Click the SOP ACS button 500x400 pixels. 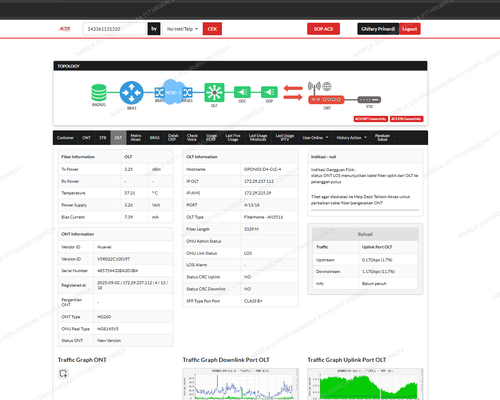click(323, 29)
